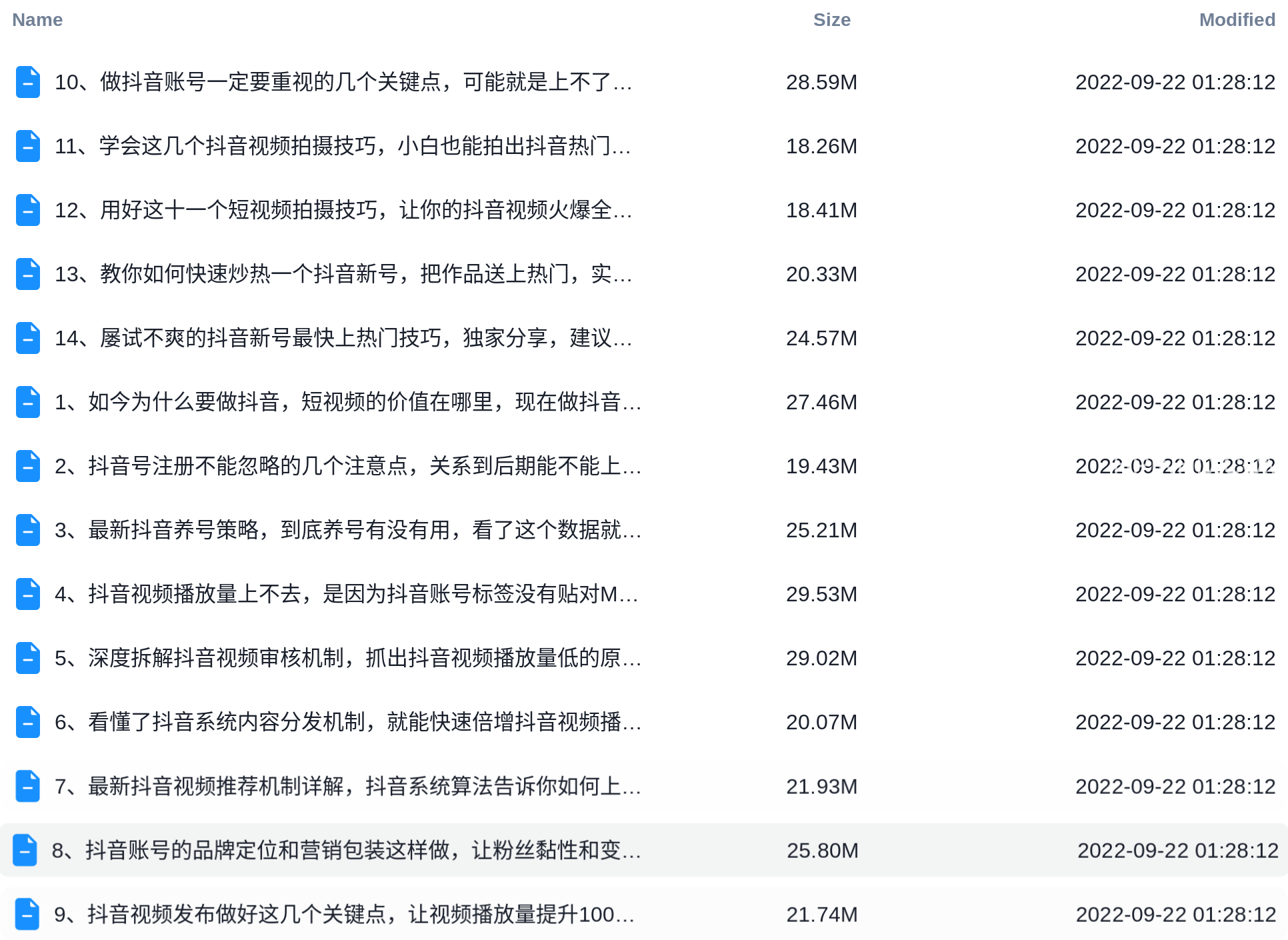Click the file icon for item 2、抖音号注册
This screenshot has height=940, width=1288.
pos(28,466)
